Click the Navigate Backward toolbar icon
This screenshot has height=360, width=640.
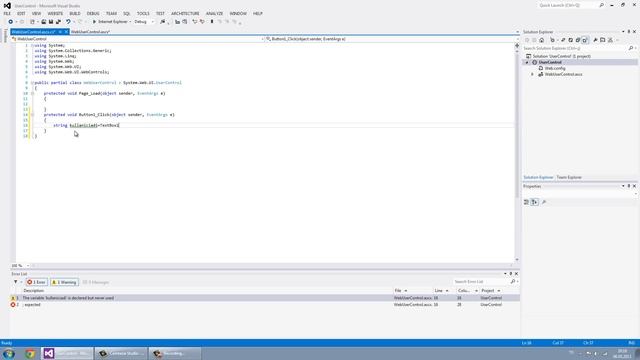click(x=11, y=22)
